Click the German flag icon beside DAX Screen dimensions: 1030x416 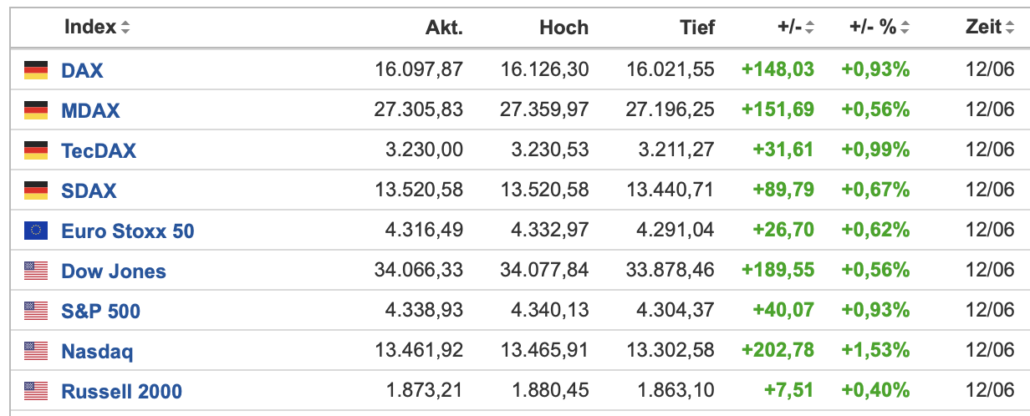pos(36,70)
